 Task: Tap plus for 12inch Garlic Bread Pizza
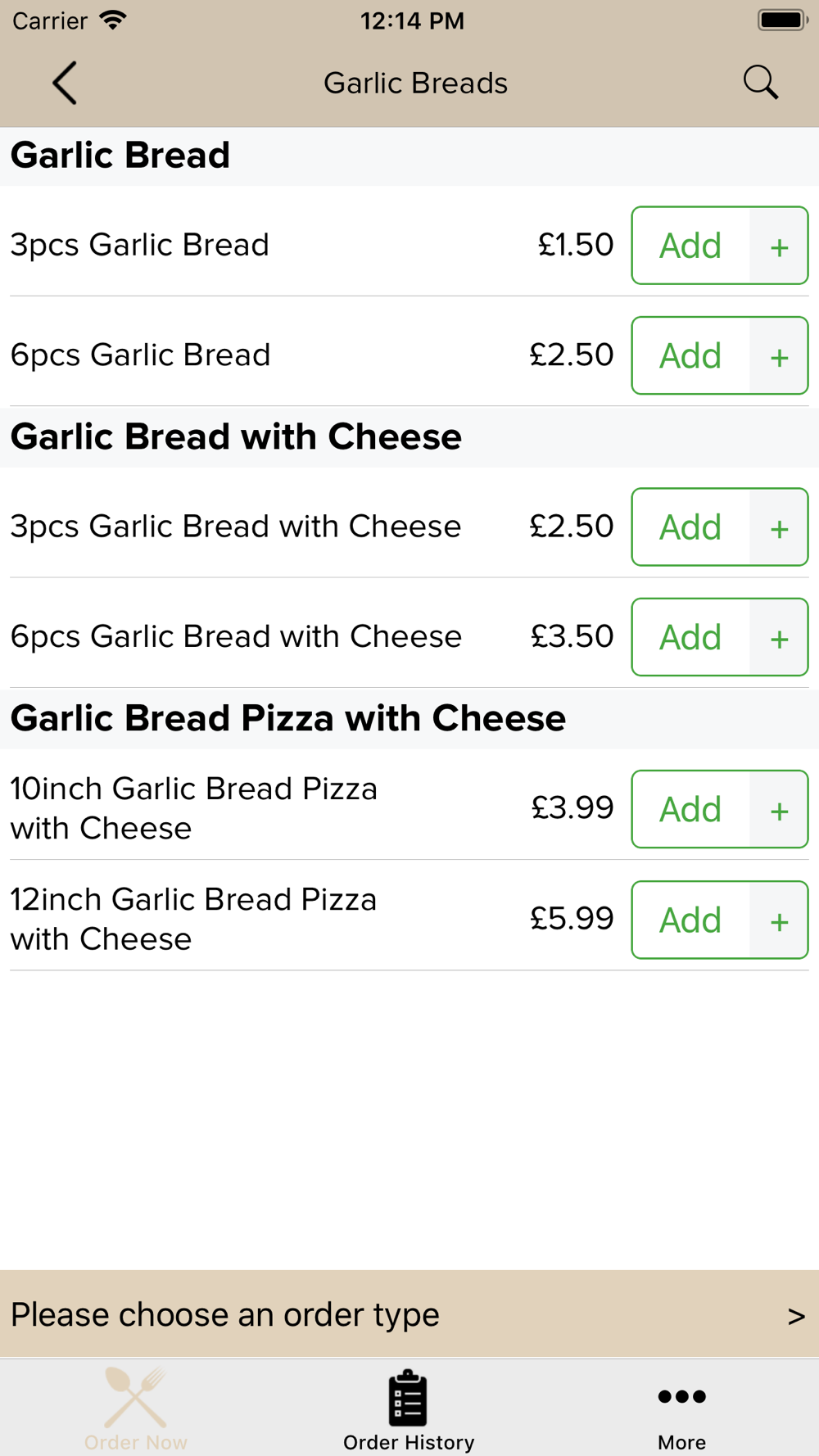779,920
